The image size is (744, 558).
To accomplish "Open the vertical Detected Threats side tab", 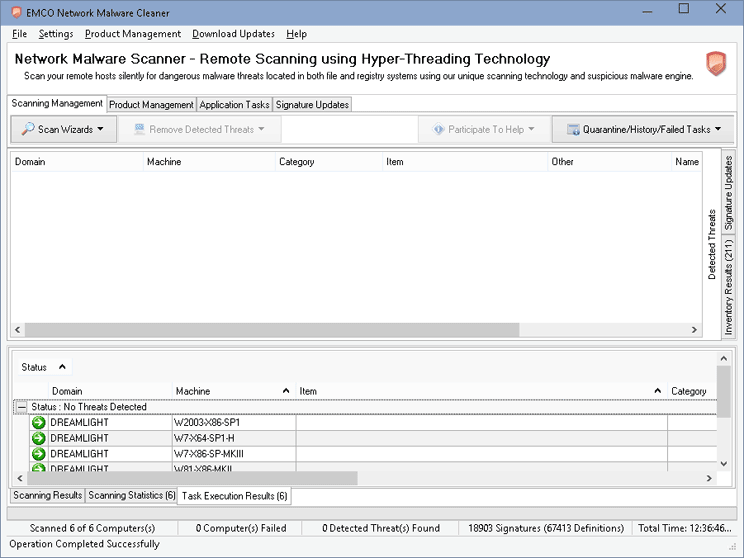I will click(712, 244).
